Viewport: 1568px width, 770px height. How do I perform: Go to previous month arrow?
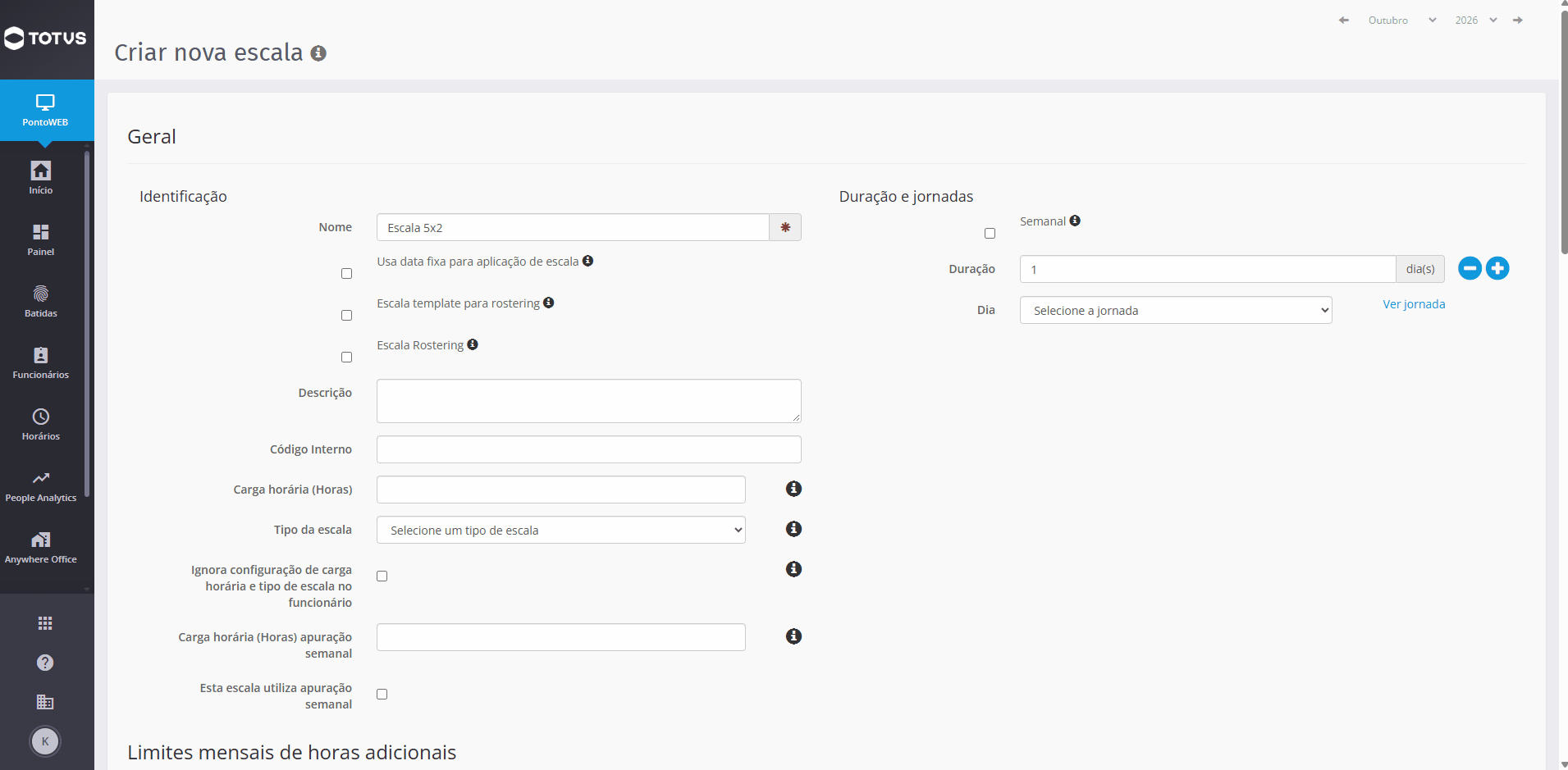click(1344, 20)
